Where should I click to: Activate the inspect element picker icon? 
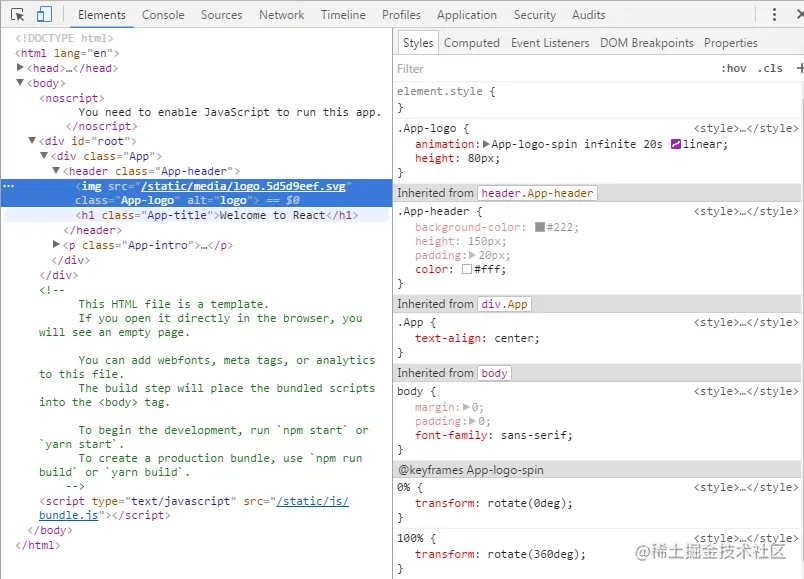pos(17,14)
